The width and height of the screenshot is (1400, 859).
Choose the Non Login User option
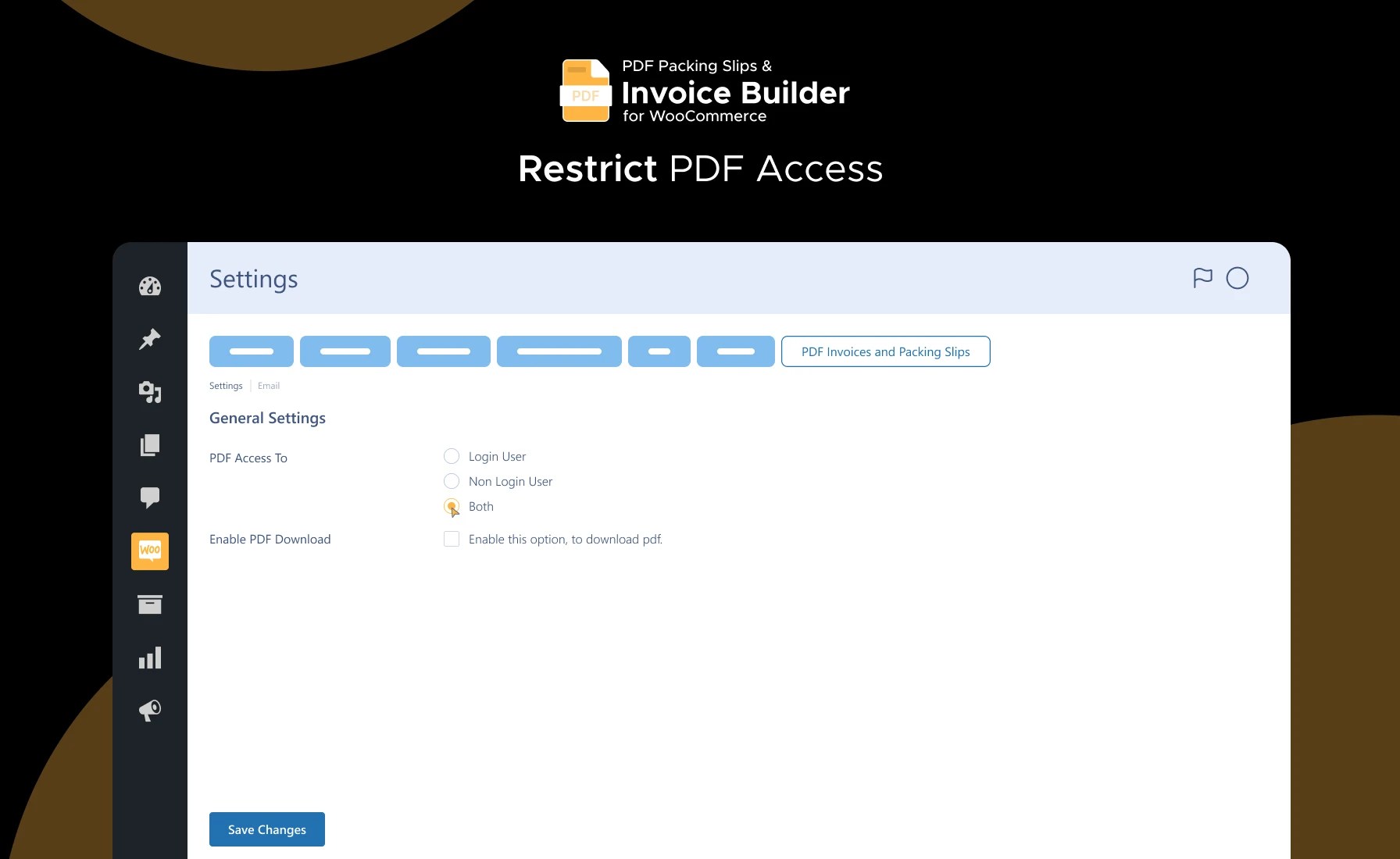[x=451, y=481]
